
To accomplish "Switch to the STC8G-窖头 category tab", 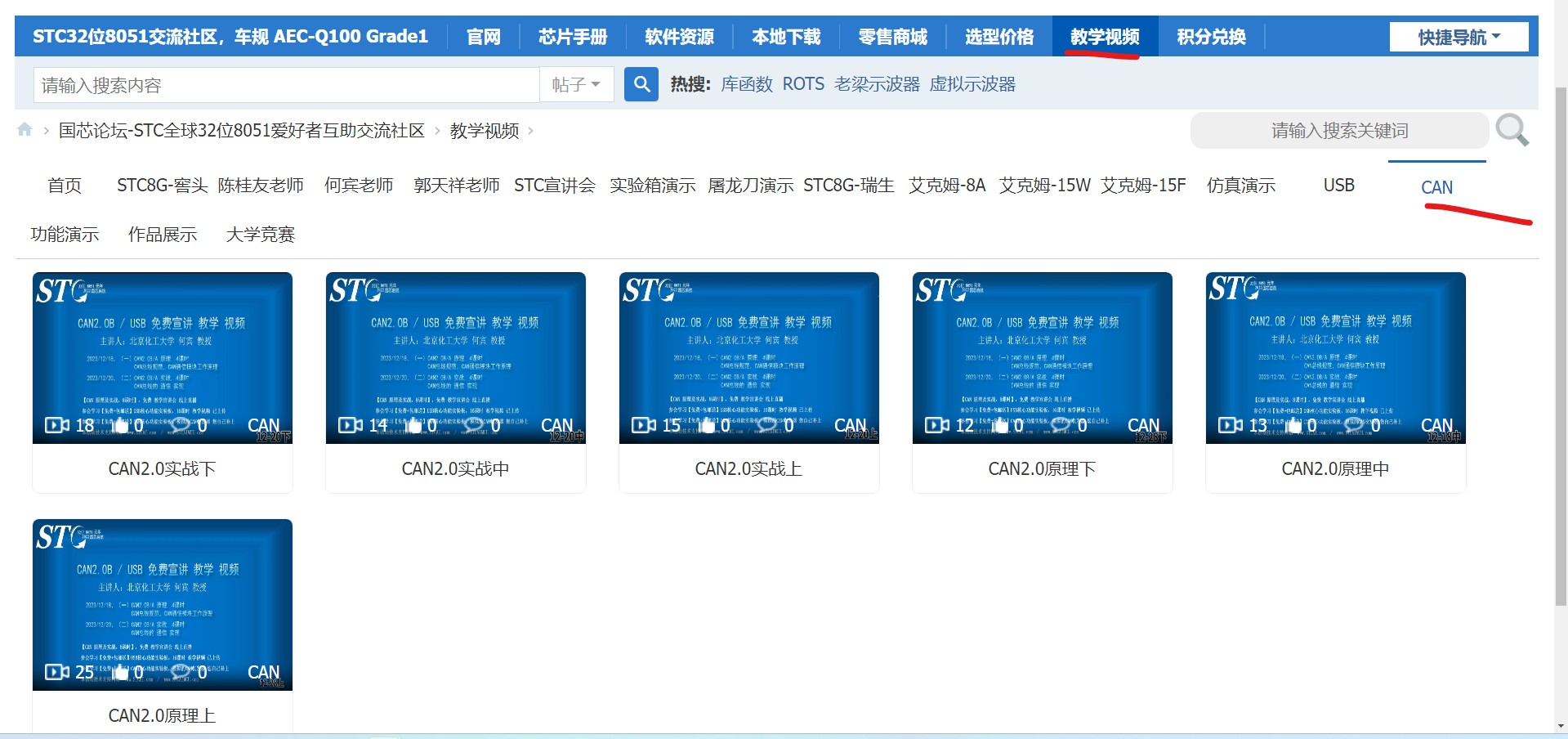I will tap(163, 186).
